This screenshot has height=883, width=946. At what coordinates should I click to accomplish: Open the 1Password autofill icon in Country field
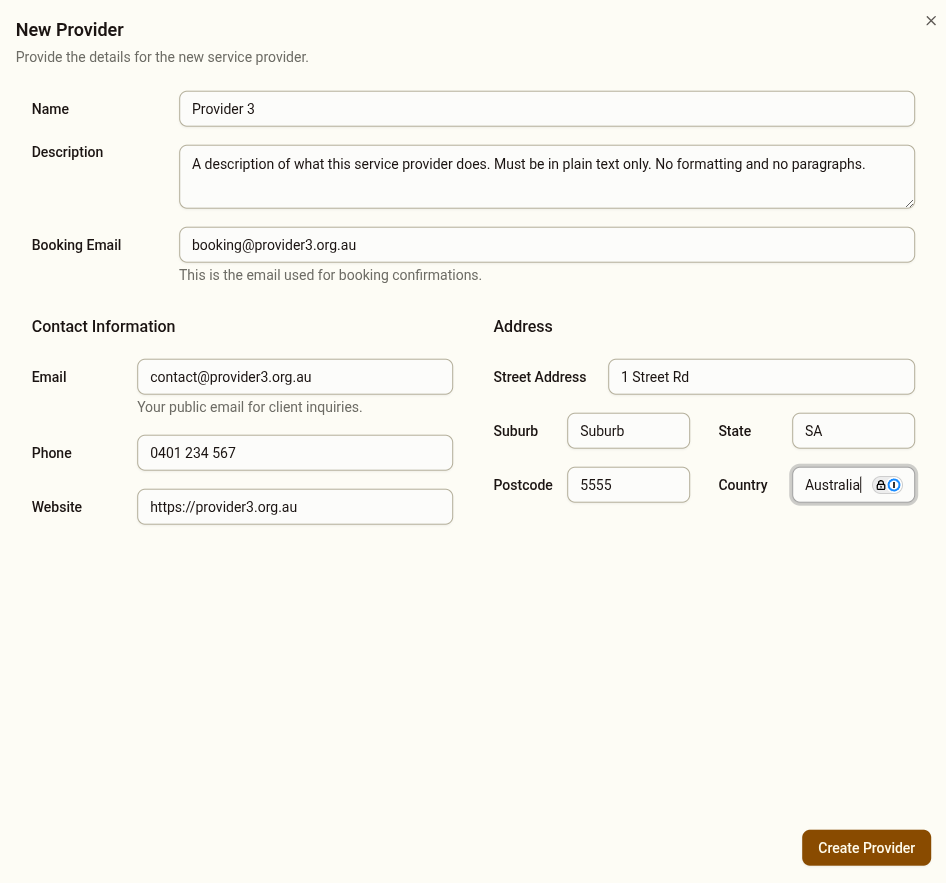[894, 485]
